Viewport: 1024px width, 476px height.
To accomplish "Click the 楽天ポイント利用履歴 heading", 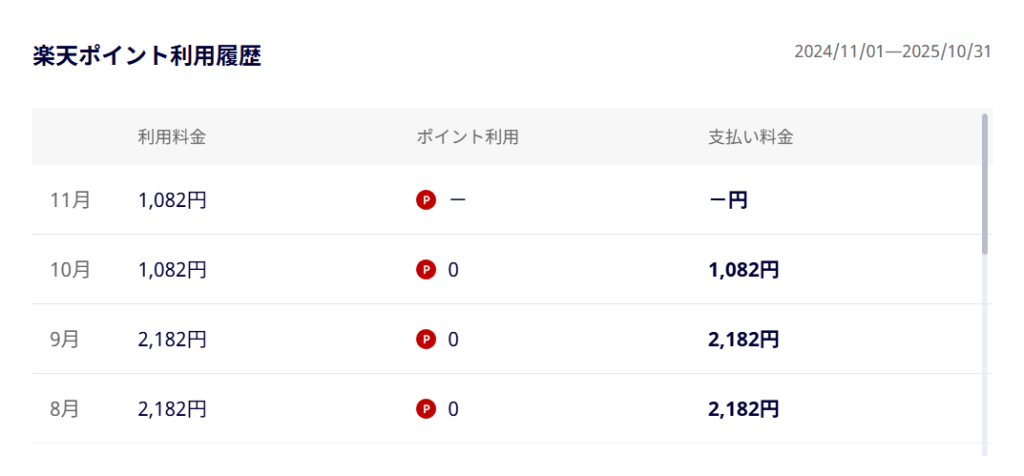I will [x=147, y=56].
